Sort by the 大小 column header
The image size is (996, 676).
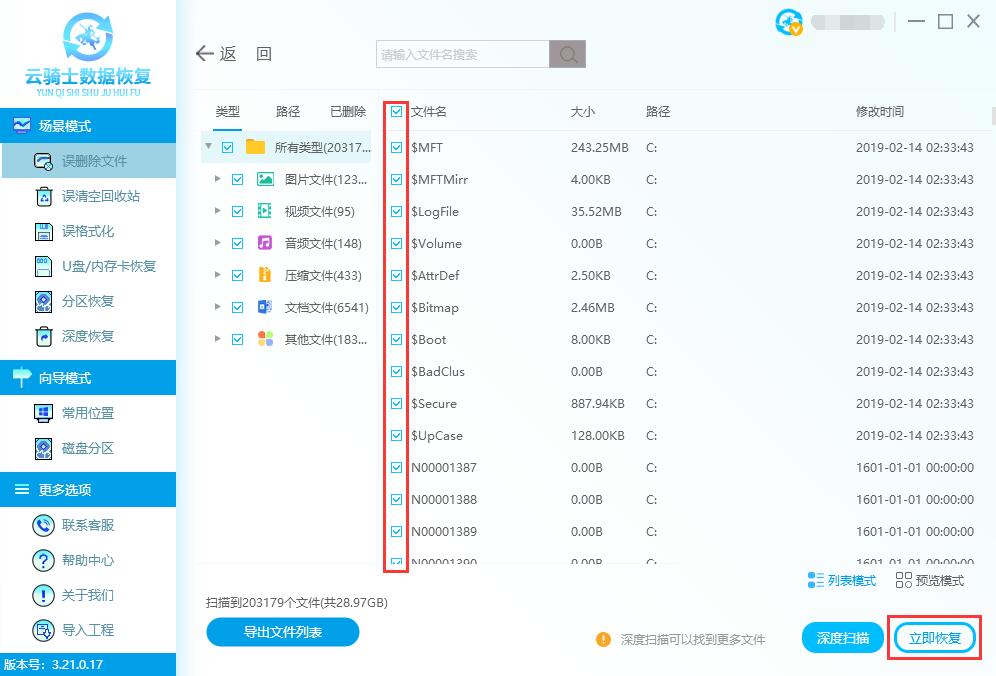click(582, 112)
